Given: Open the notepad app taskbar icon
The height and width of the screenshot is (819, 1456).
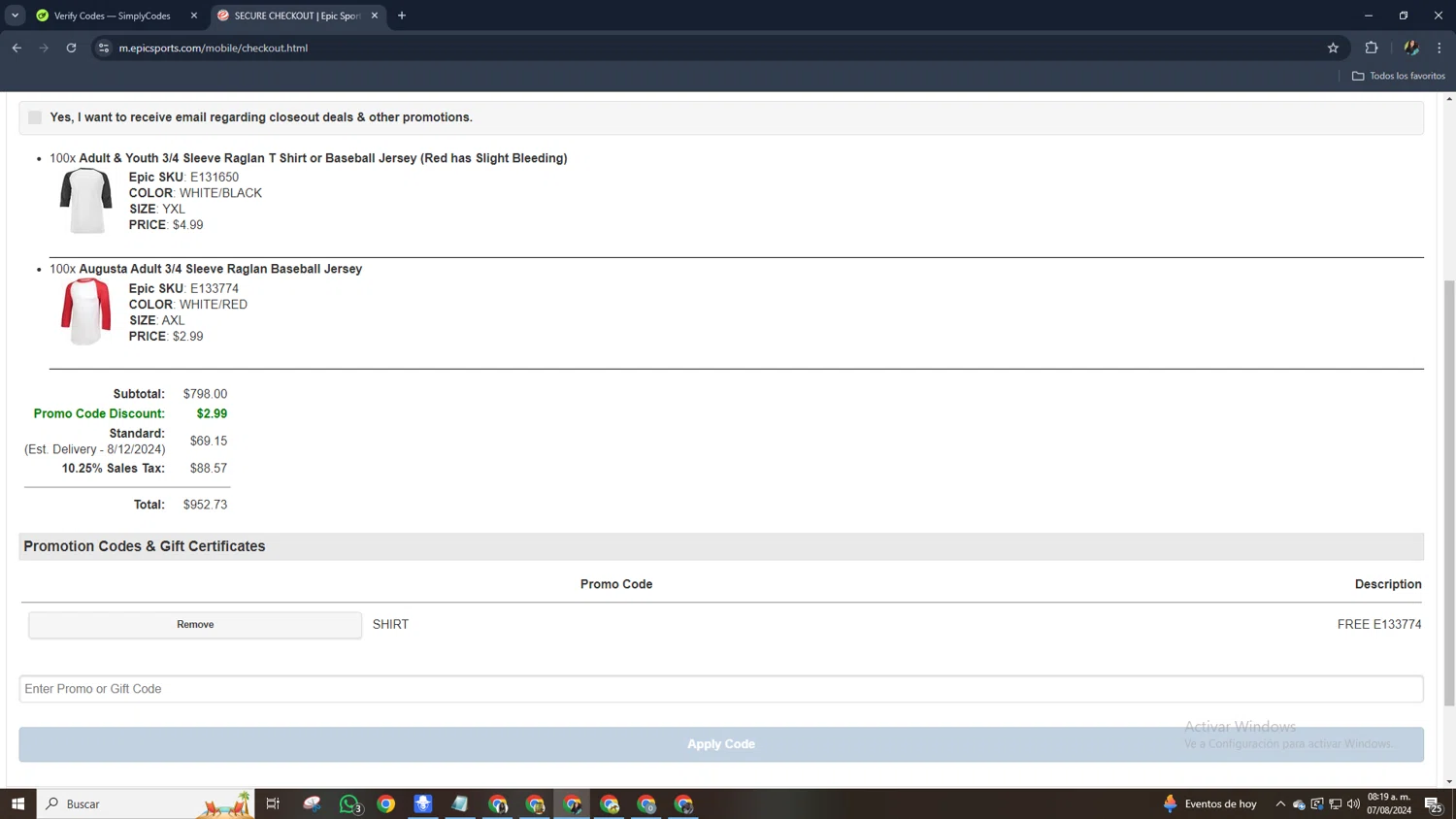Looking at the screenshot, I should click(x=460, y=803).
